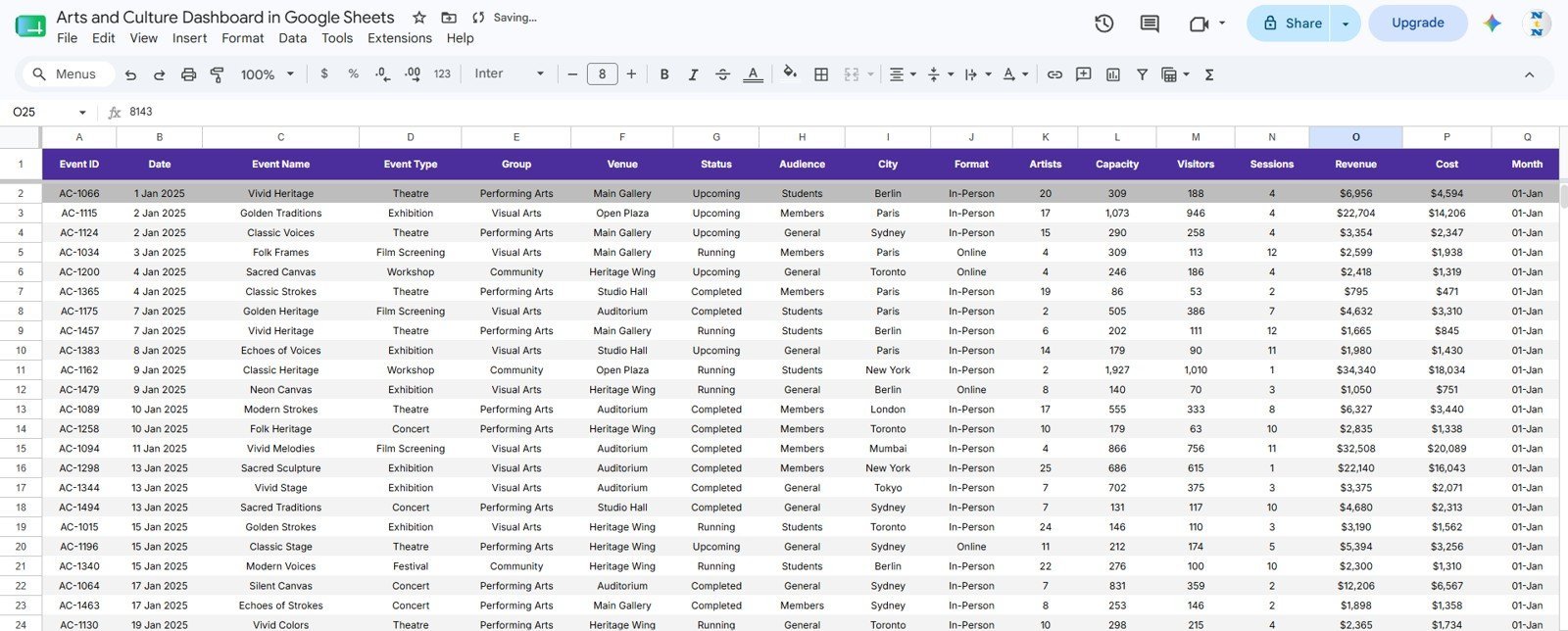
Task: Open the text color picker
Action: [753, 74]
